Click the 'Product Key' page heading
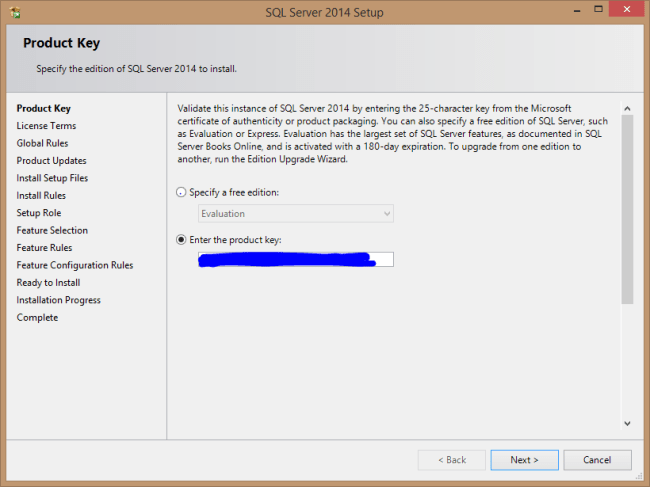 coord(61,43)
